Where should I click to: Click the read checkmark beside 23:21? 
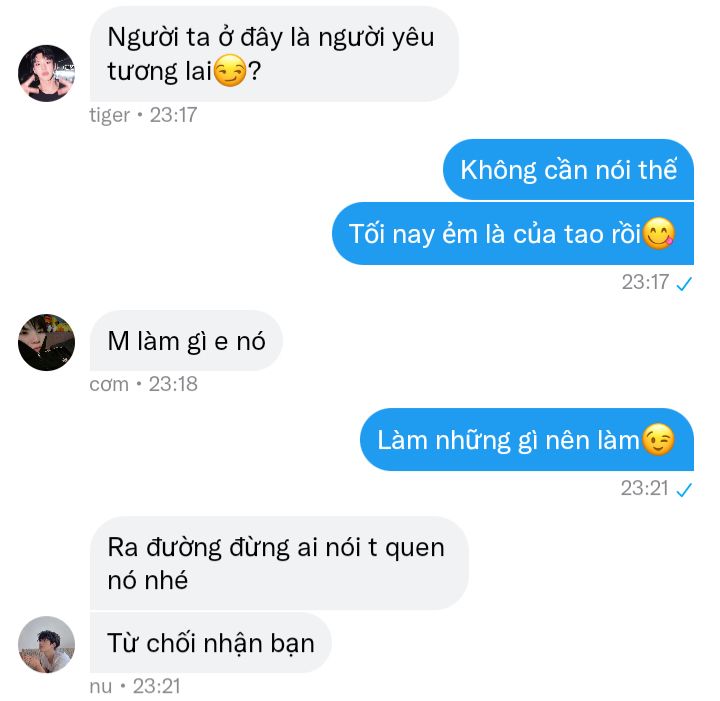coord(684,490)
